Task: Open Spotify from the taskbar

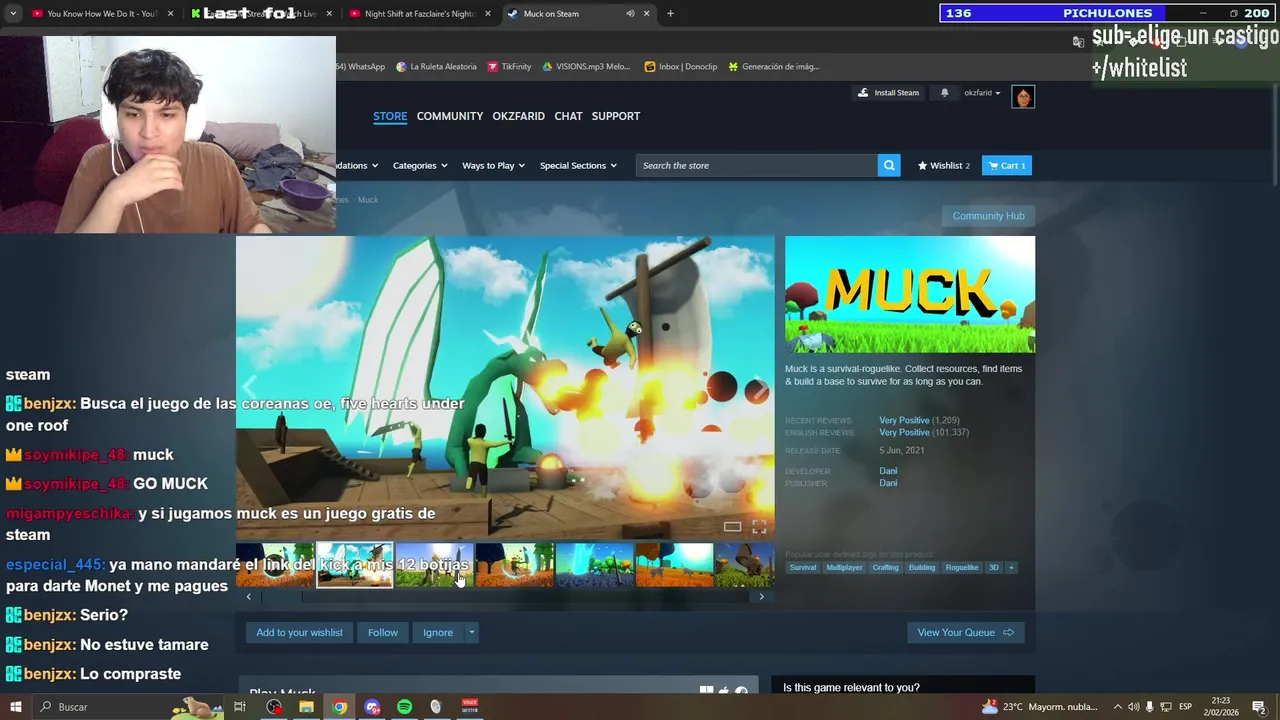Action: point(404,707)
